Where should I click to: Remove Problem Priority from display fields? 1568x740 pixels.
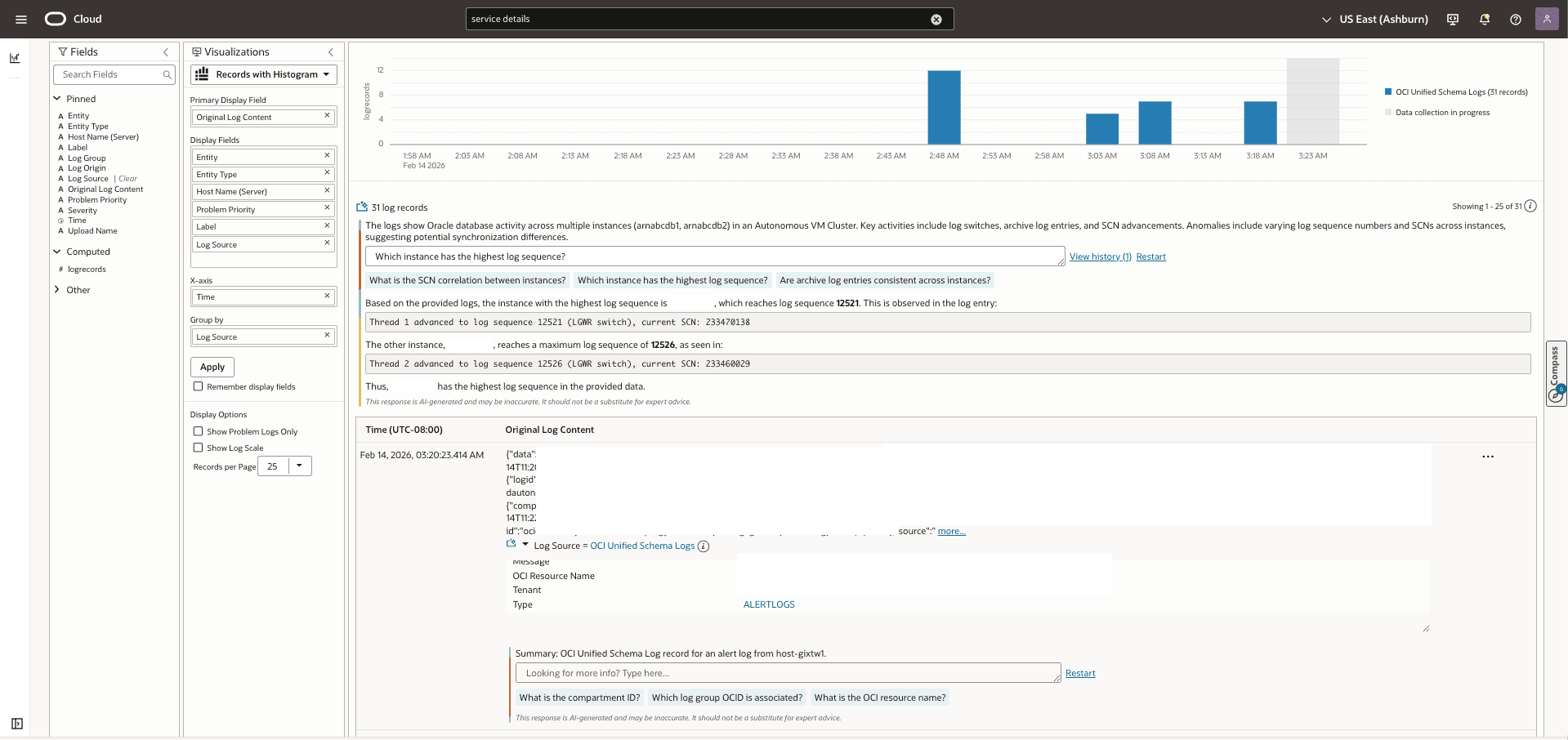click(x=327, y=208)
